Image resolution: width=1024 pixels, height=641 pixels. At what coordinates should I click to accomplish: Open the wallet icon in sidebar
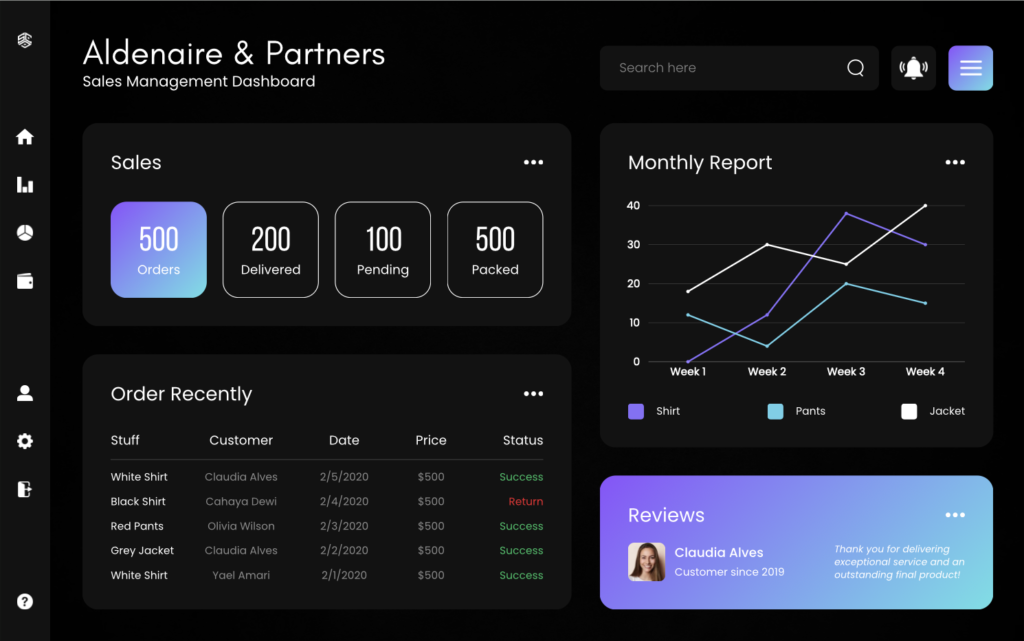[x=25, y=281]
